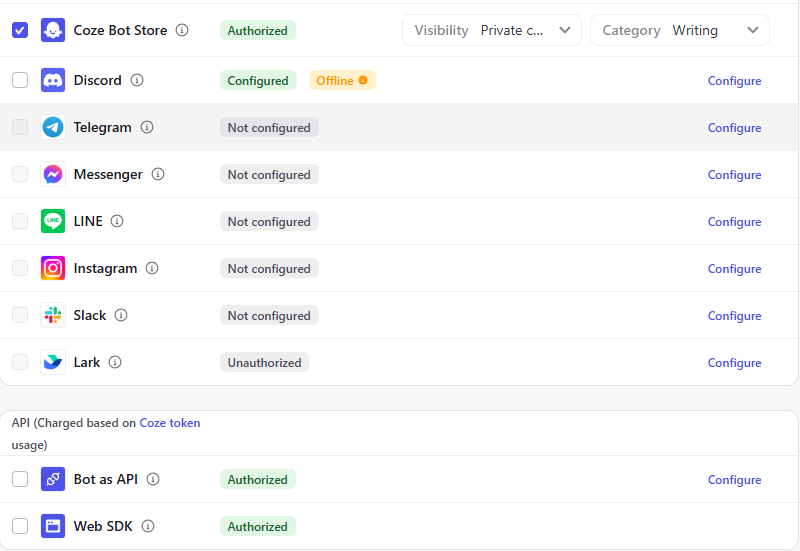800x551 pixels.
Task: Open info icon beside Instagram
Action: pos(152,268)
